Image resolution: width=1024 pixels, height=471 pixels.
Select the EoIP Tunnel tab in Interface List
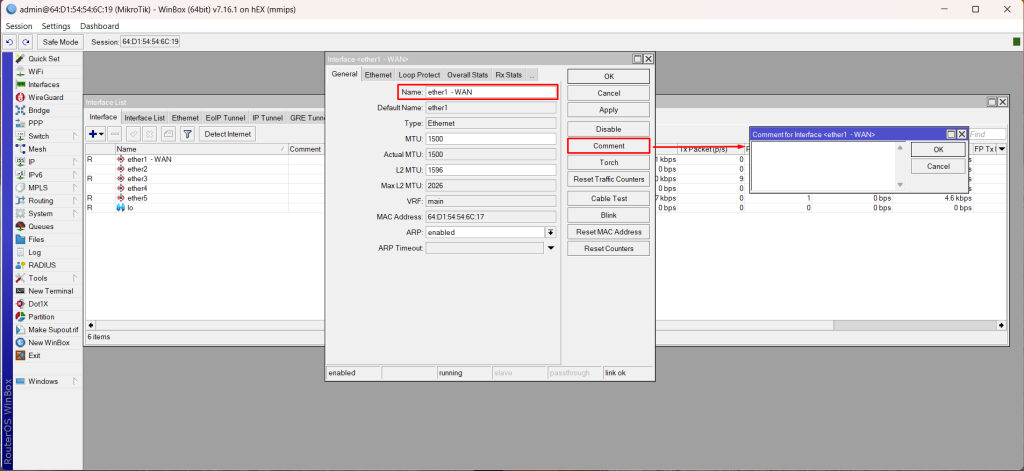(x=225, y=118)
